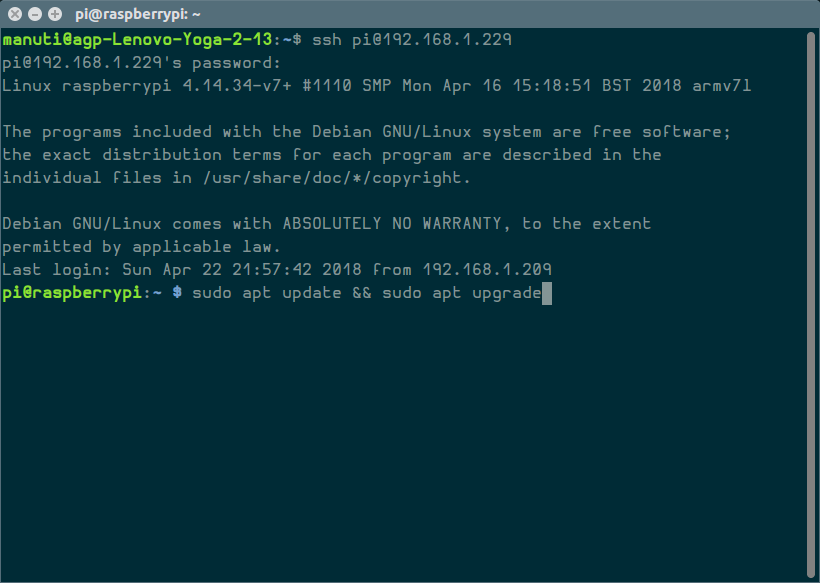
Task: Click the ABSOLUTELY NO WARRANTY text
Action: pyautogui.click(x=396, y=224)
